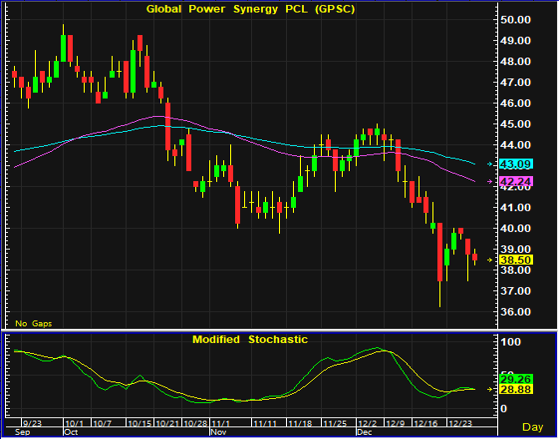Image resolution: width=559 pixels, height=439 pixels.
Task: Click the Nov month label
Action: point(219,432)
